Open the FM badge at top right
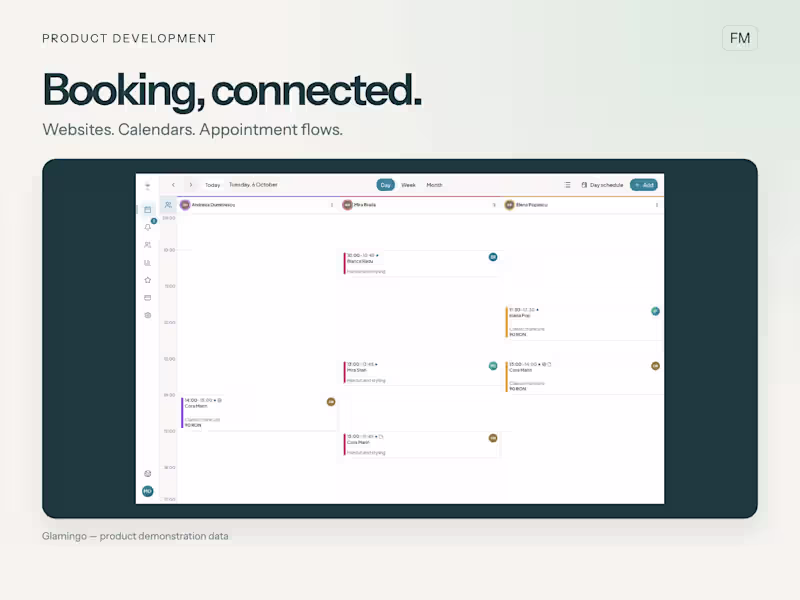 [x=740, y=38]
